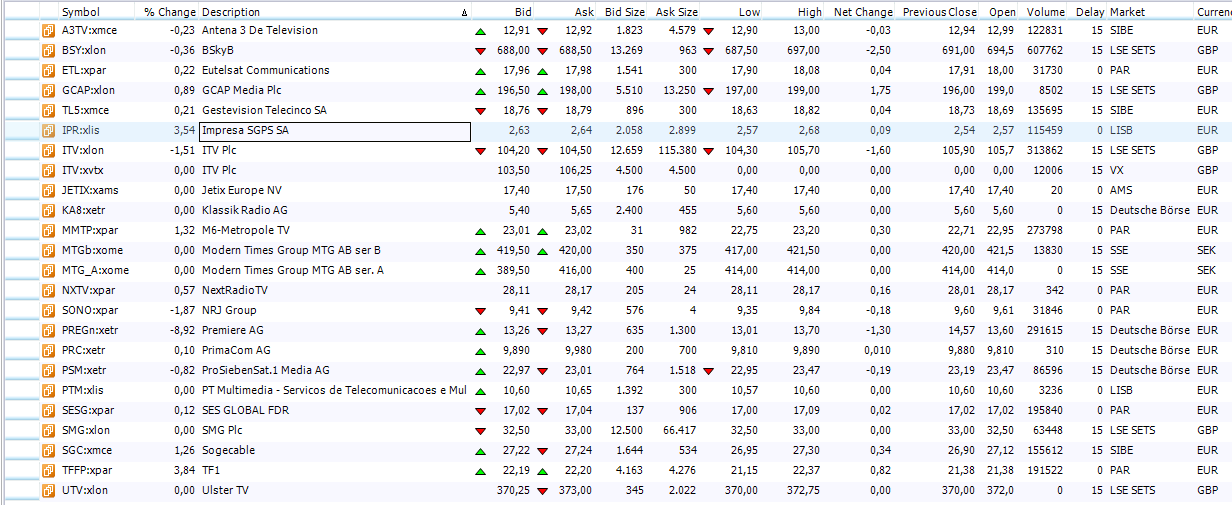Viewport: 1232px width, 505px height.
Task: Click the instrument icon for JETIX:xams
Action: pos(48,190)
